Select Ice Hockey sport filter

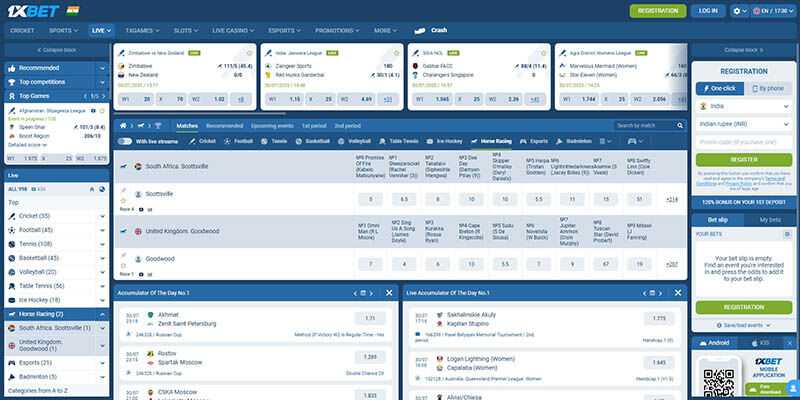[444, 141]
